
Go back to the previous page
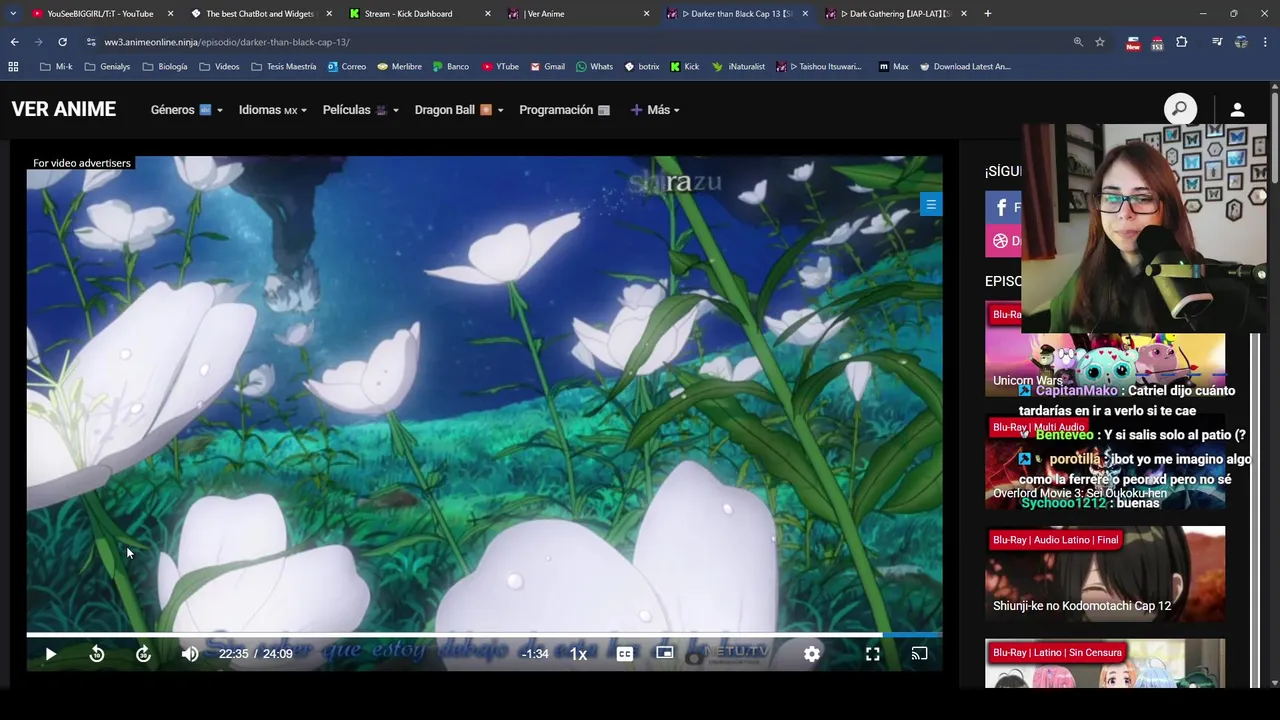(x=14, y=42)
